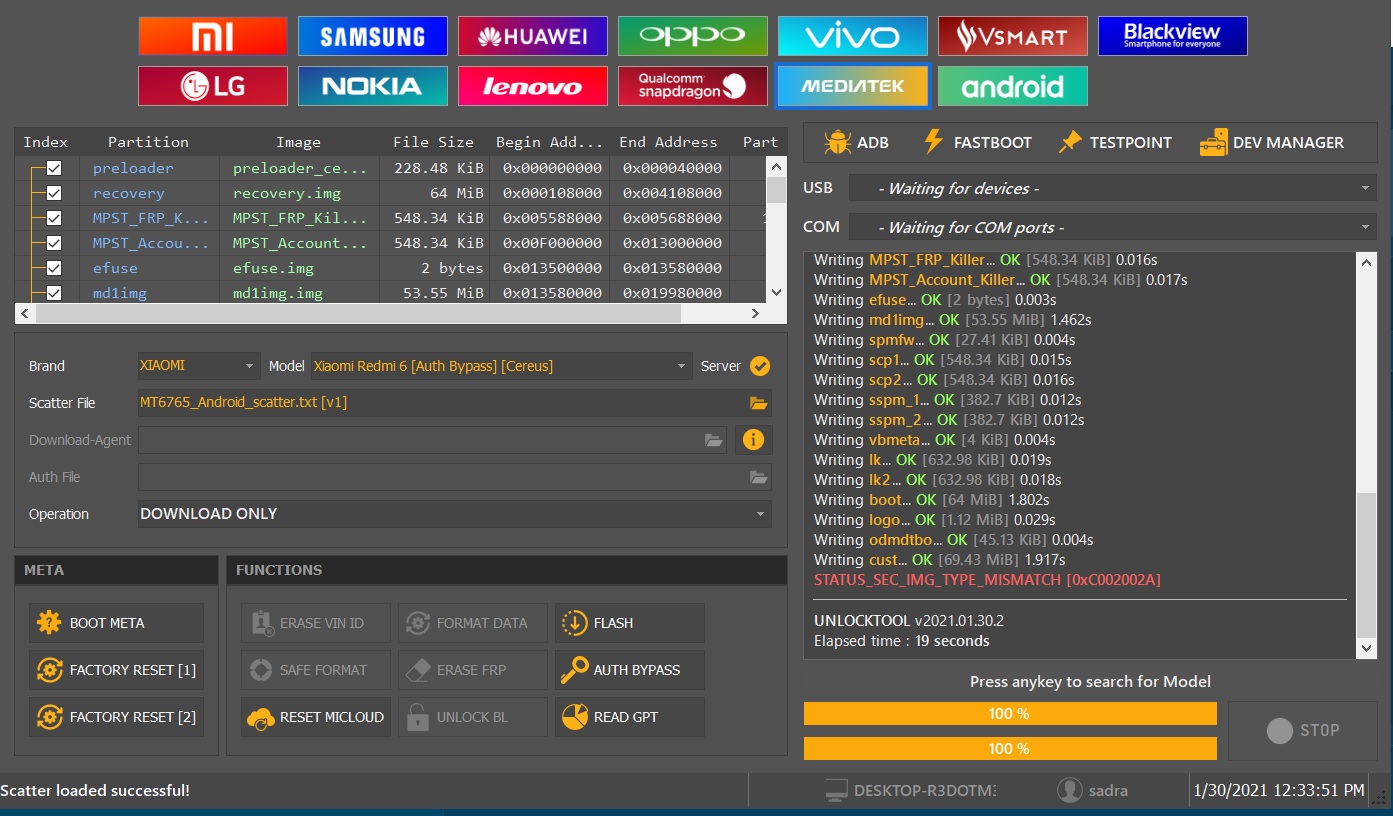1393x816 pixels.
Task: Select the Vivo brand tile
Action: 853,36
